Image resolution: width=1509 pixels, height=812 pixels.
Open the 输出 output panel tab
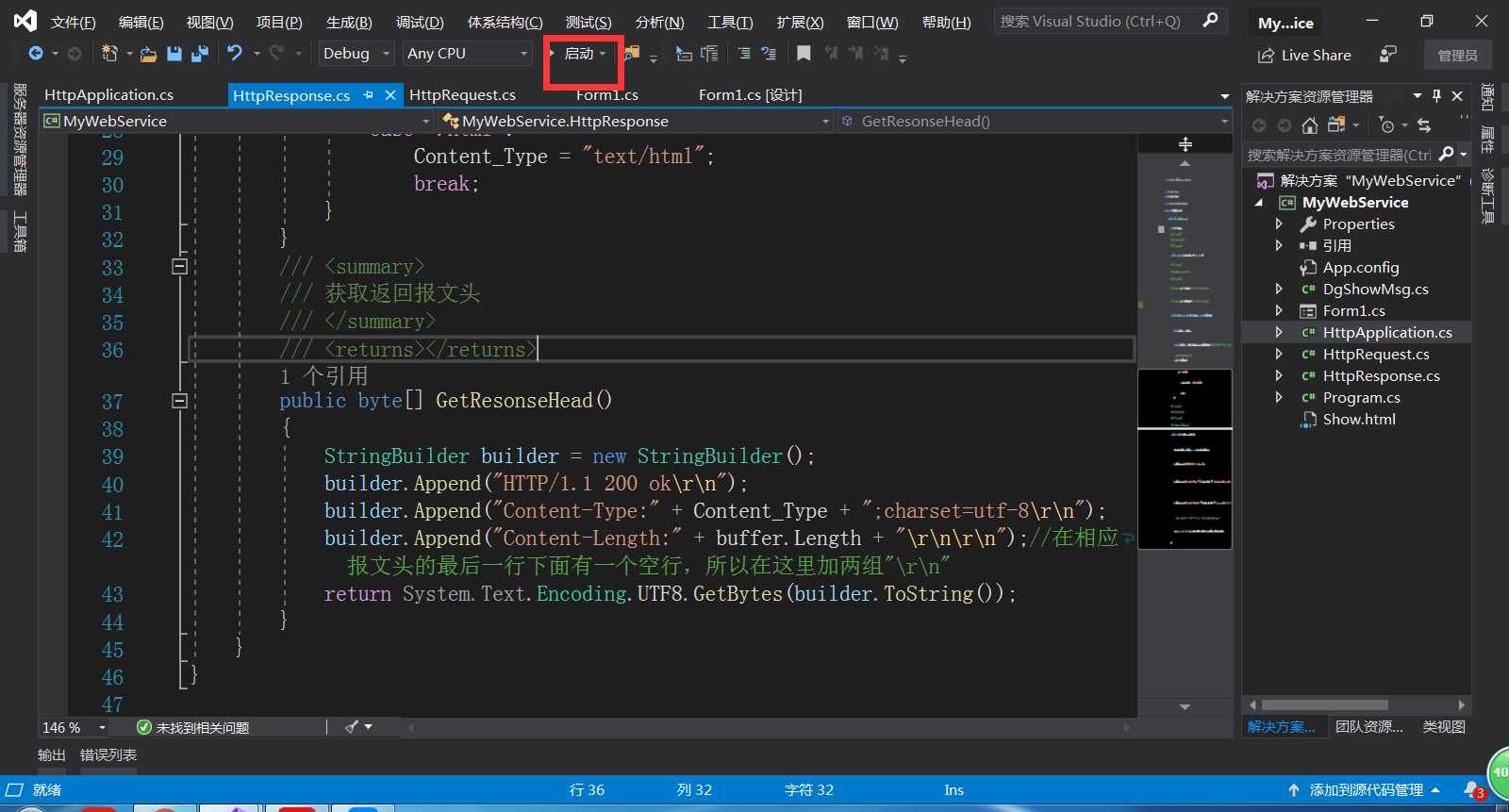52,755
